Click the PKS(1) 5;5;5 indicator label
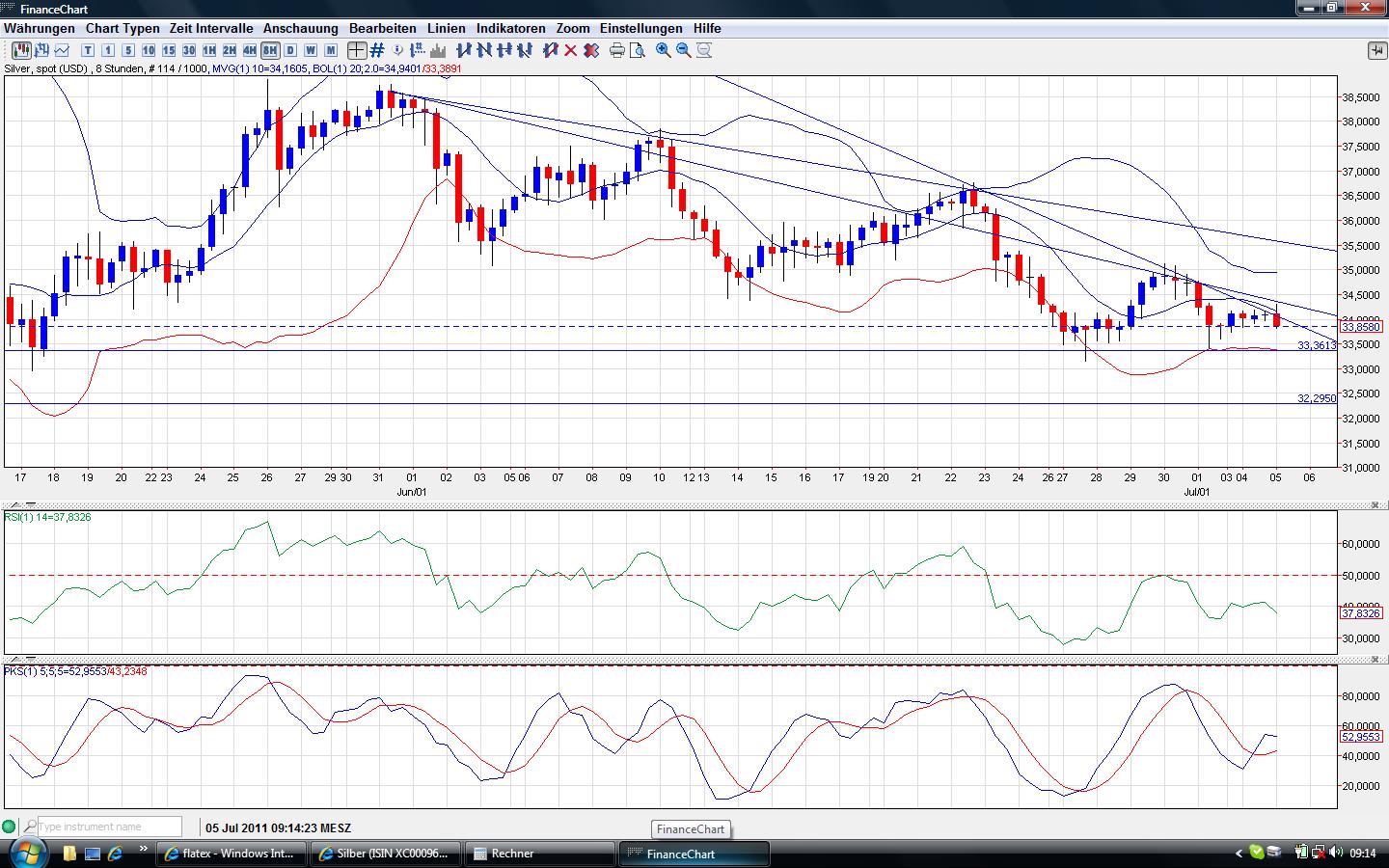This screenshot has height=868, width=1389. coord(76,671)
